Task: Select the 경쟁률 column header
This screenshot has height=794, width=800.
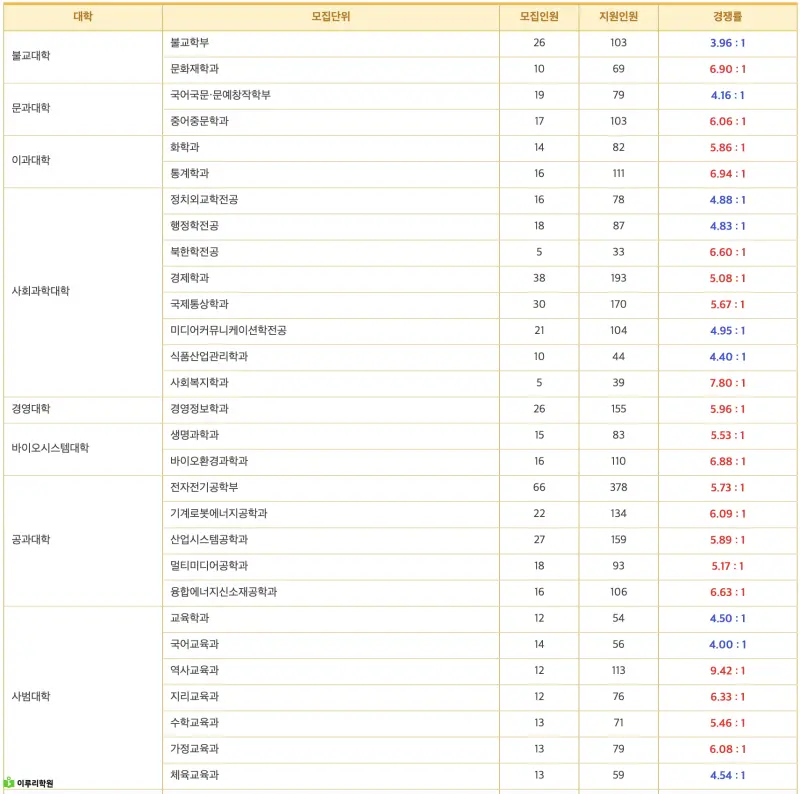Action: tap(727, 16)
